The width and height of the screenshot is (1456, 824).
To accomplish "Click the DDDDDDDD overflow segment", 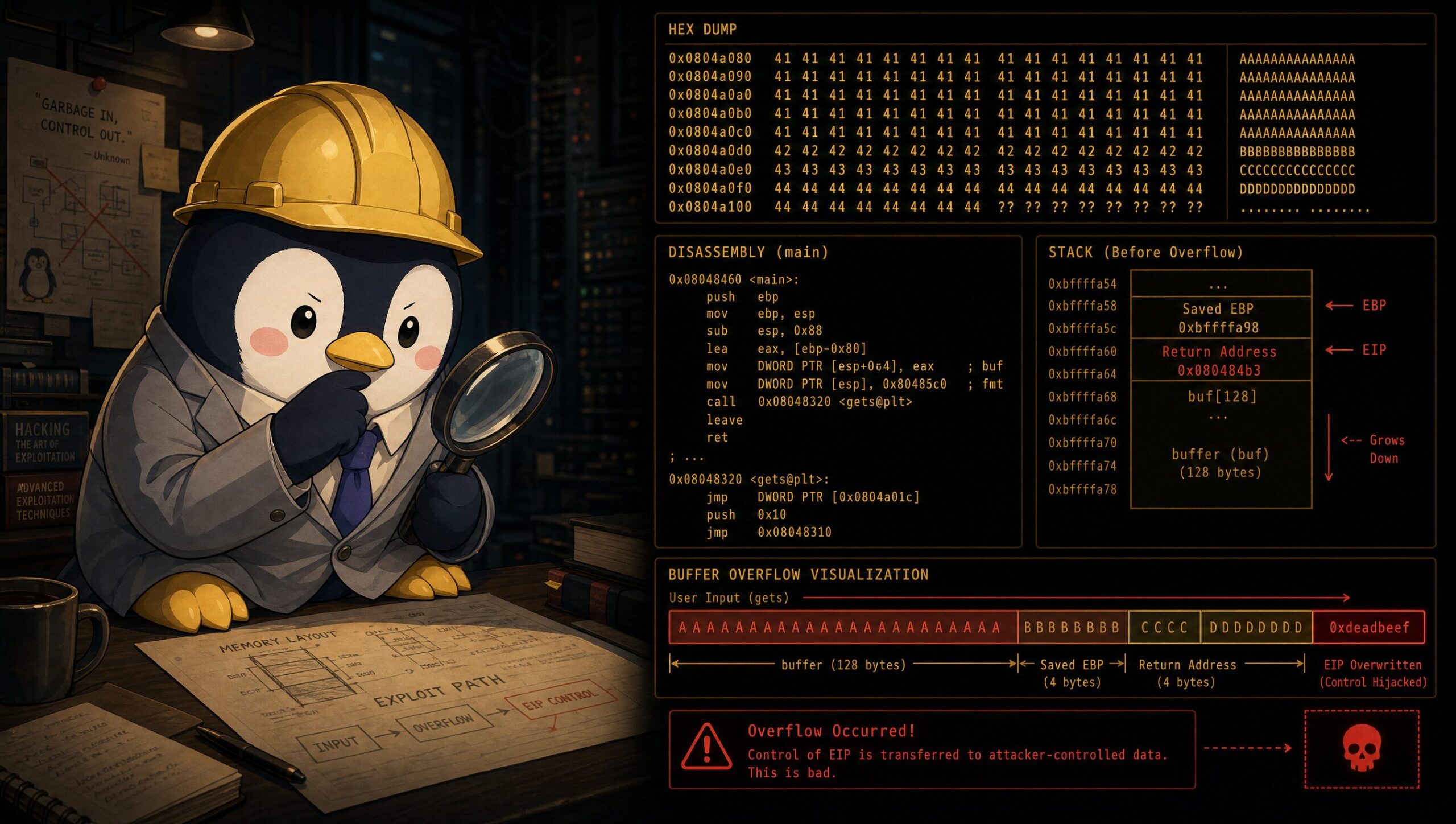I will pos(1256,627).
